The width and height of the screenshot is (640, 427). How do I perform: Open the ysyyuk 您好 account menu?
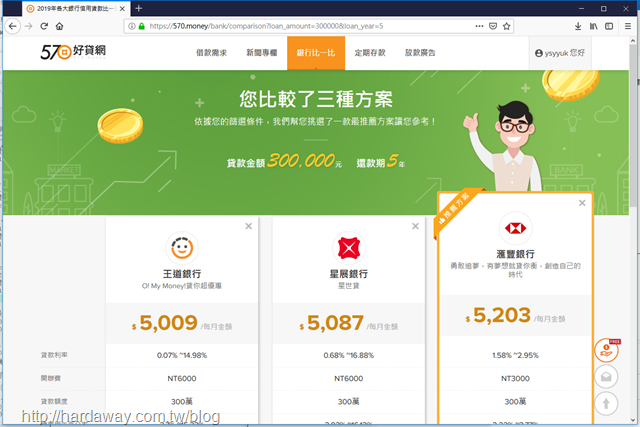(560, 53)
